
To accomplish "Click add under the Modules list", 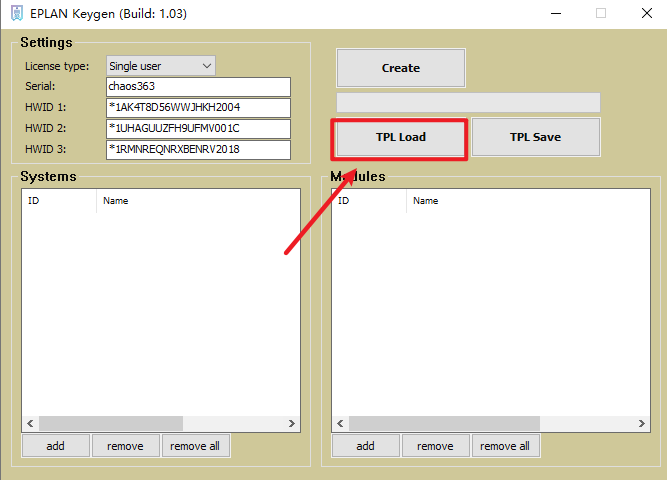I will pyautogui.click(x=365, y=446).
